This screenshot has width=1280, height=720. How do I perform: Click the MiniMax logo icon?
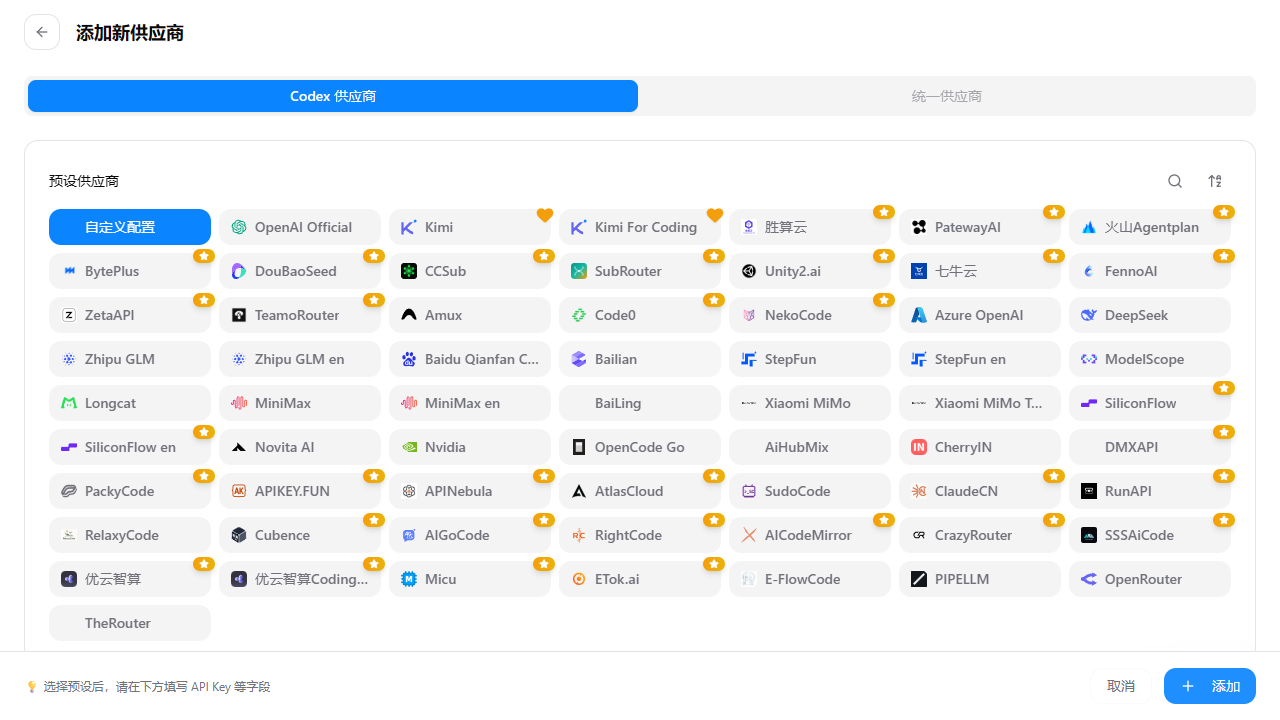239,403
